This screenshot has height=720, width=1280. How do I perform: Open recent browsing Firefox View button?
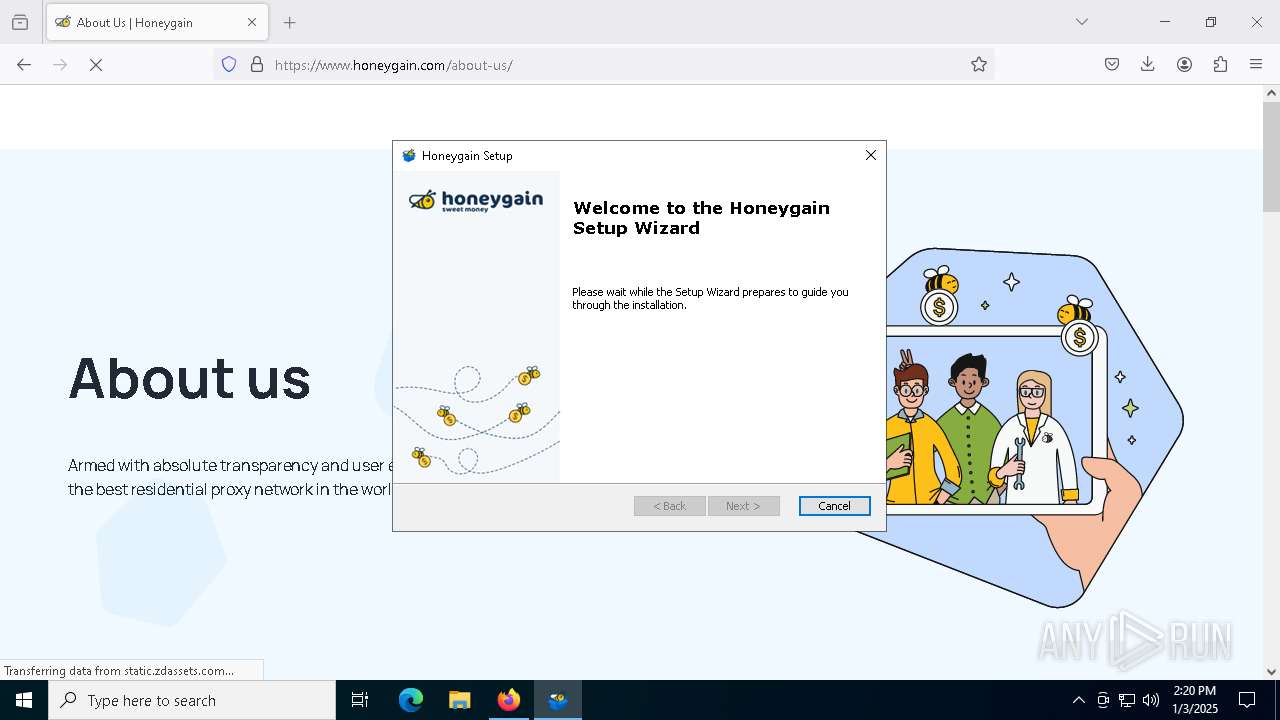20,22
